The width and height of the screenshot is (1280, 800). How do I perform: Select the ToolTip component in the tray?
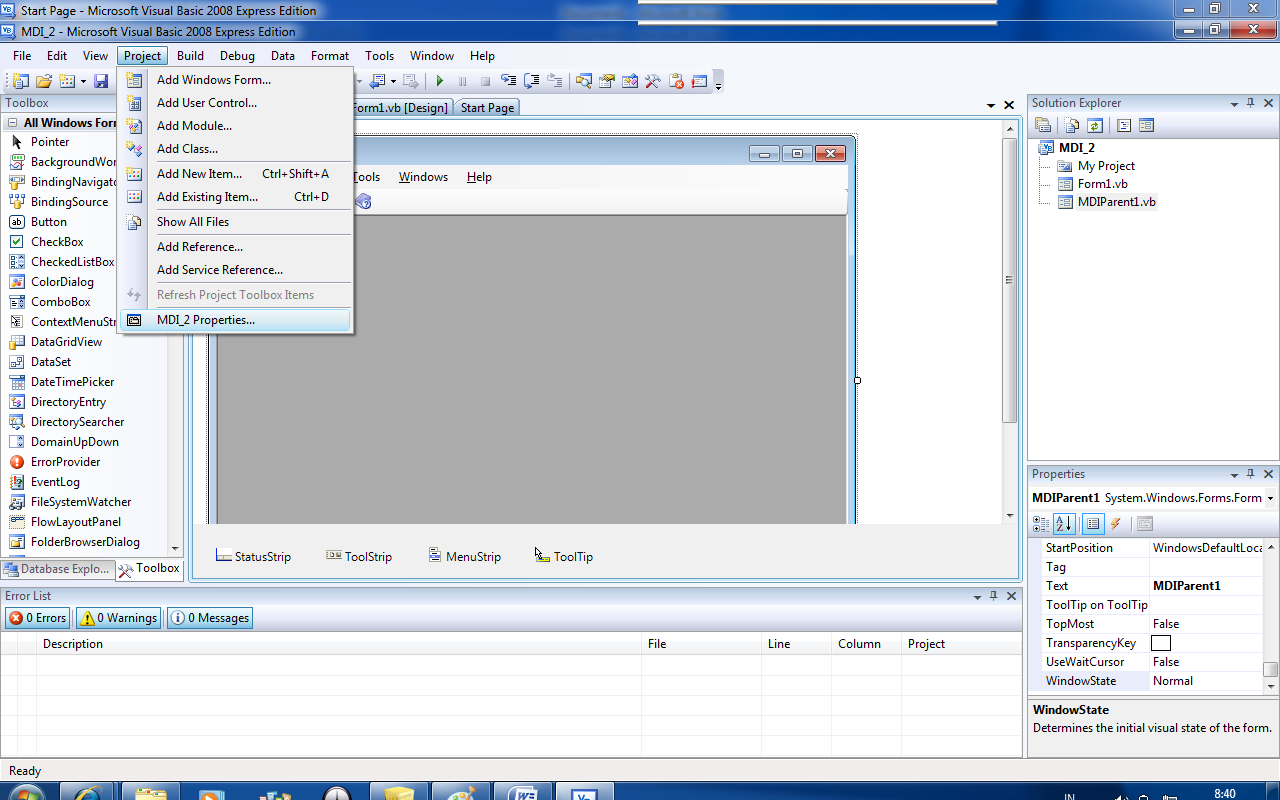[564, 556]
